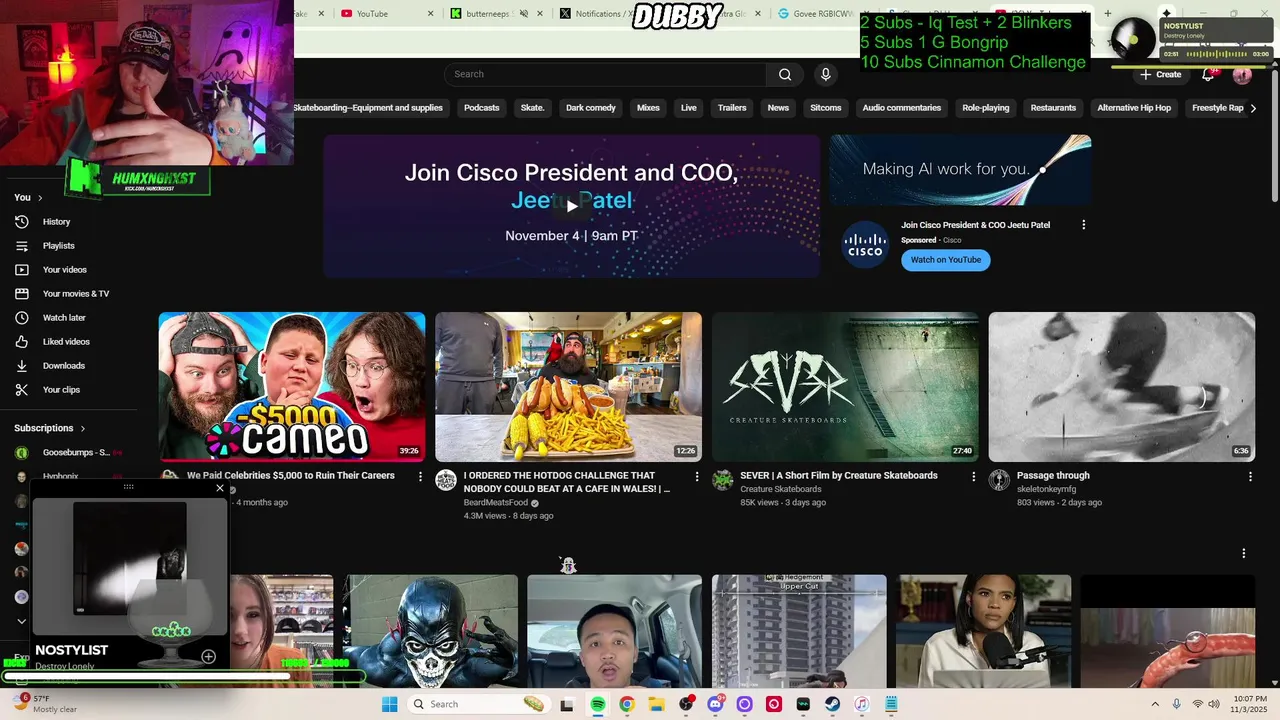Open Chrome from the taskbar
Image resolution: width=1280 pixels, height=720 pixels.
(627, 704)
